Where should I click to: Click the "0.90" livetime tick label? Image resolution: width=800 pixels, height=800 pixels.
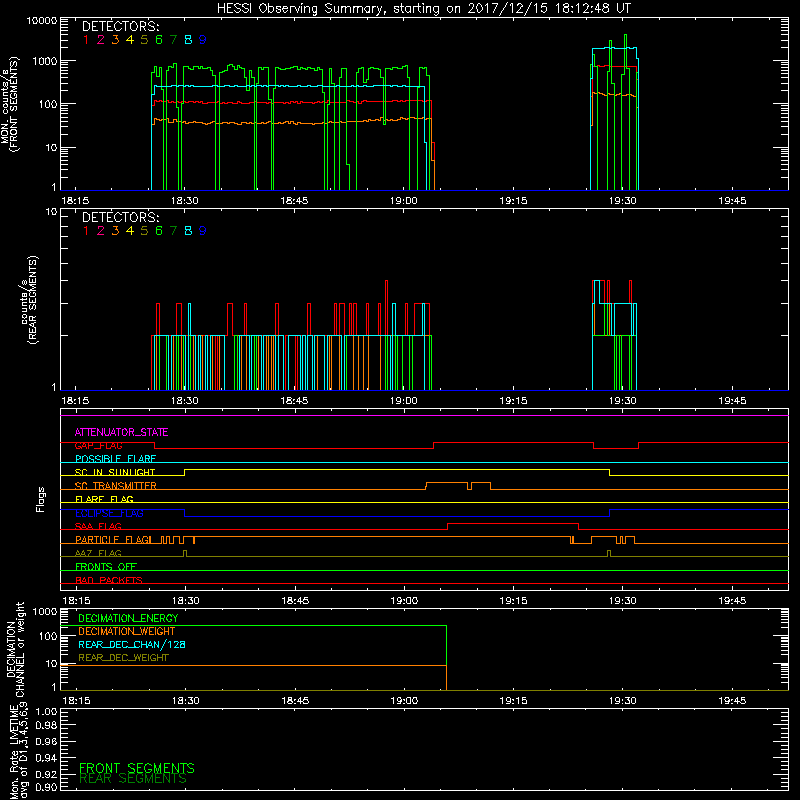pyautogui.click(x=46, y=787)
